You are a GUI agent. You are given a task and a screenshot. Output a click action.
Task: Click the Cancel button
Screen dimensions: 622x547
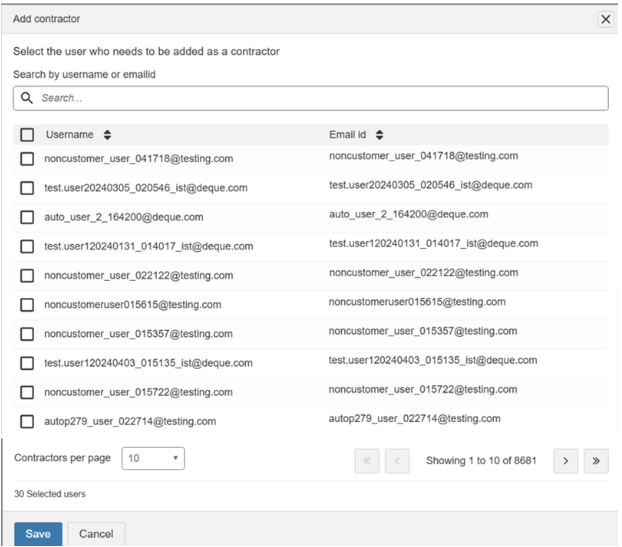96,534
